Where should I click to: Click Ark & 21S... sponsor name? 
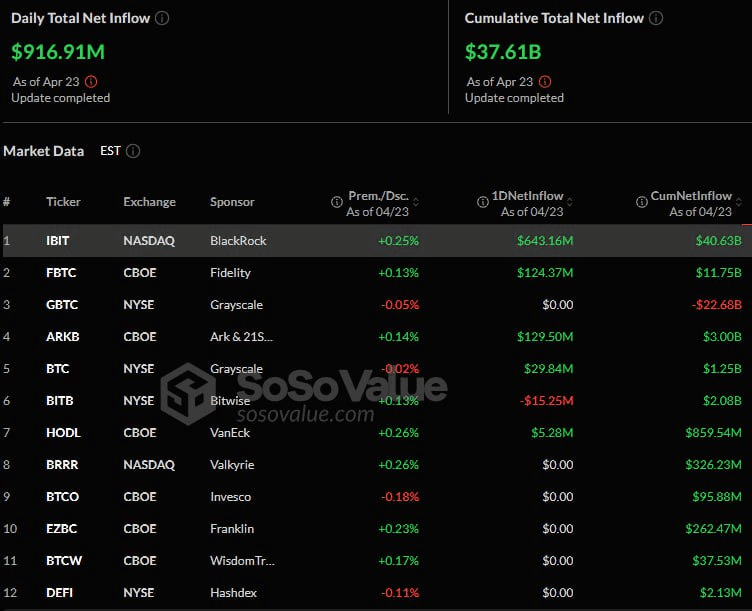click(241, 337)
